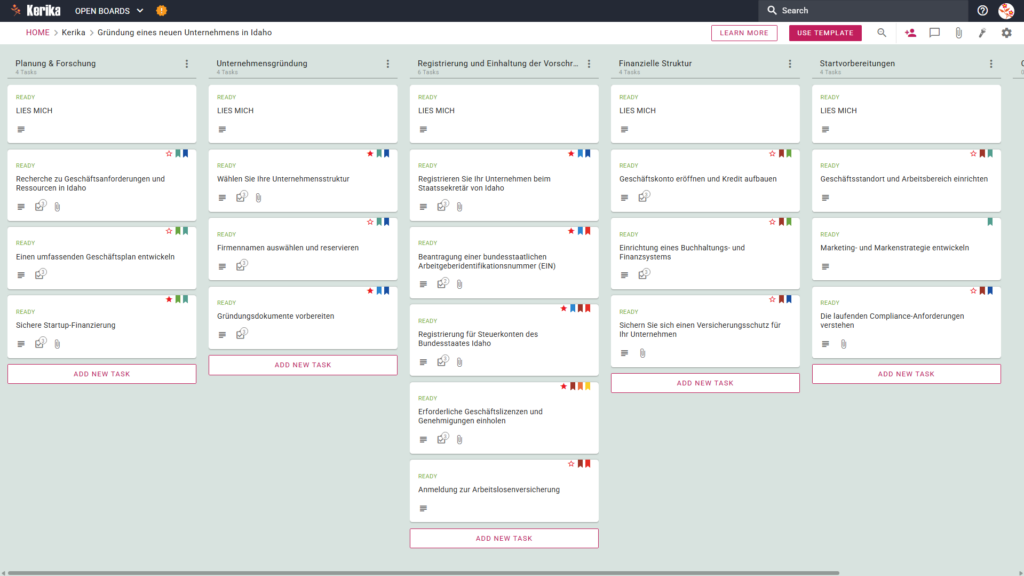
Task: Open the board attachments paperclip icon
Action: point(958,33)
